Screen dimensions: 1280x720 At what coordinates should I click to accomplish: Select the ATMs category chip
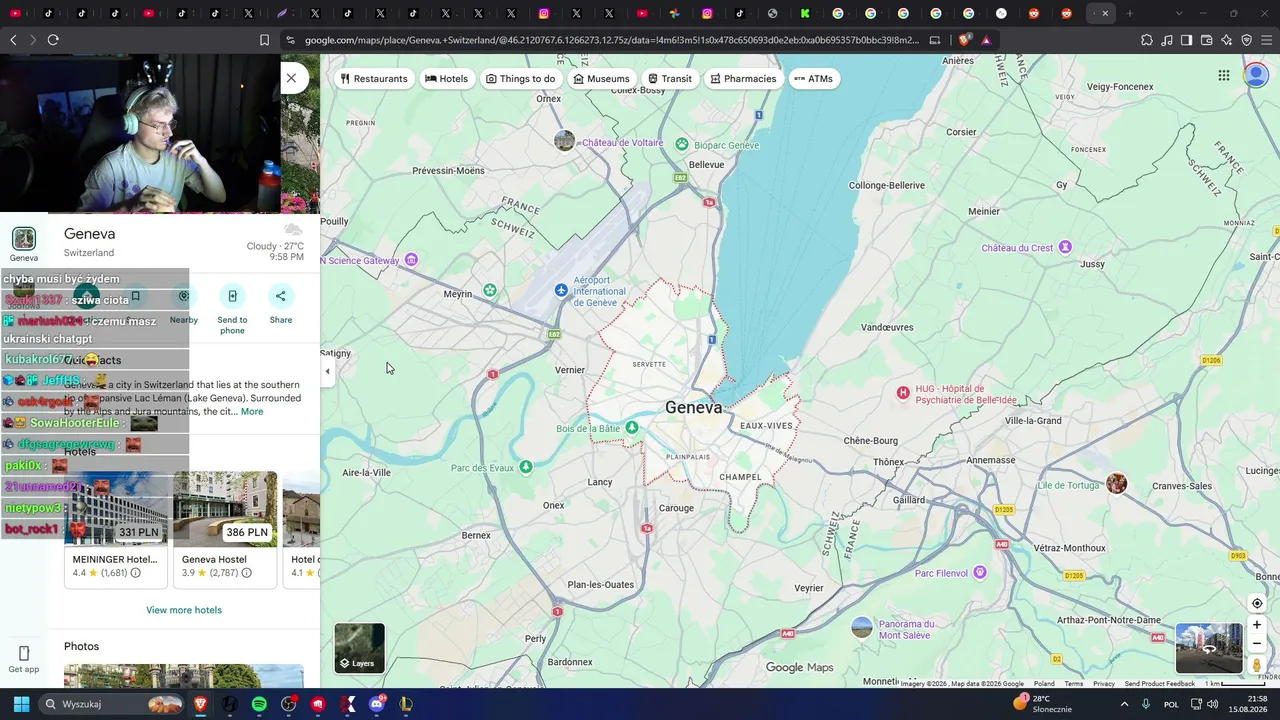tap(812, 79)
